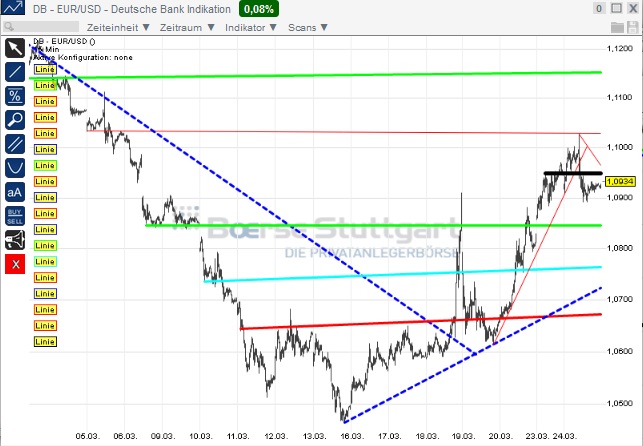Screen dimensions: 643x446
Task: Select the arrow pointer tool
Action: tap(15, 48)
